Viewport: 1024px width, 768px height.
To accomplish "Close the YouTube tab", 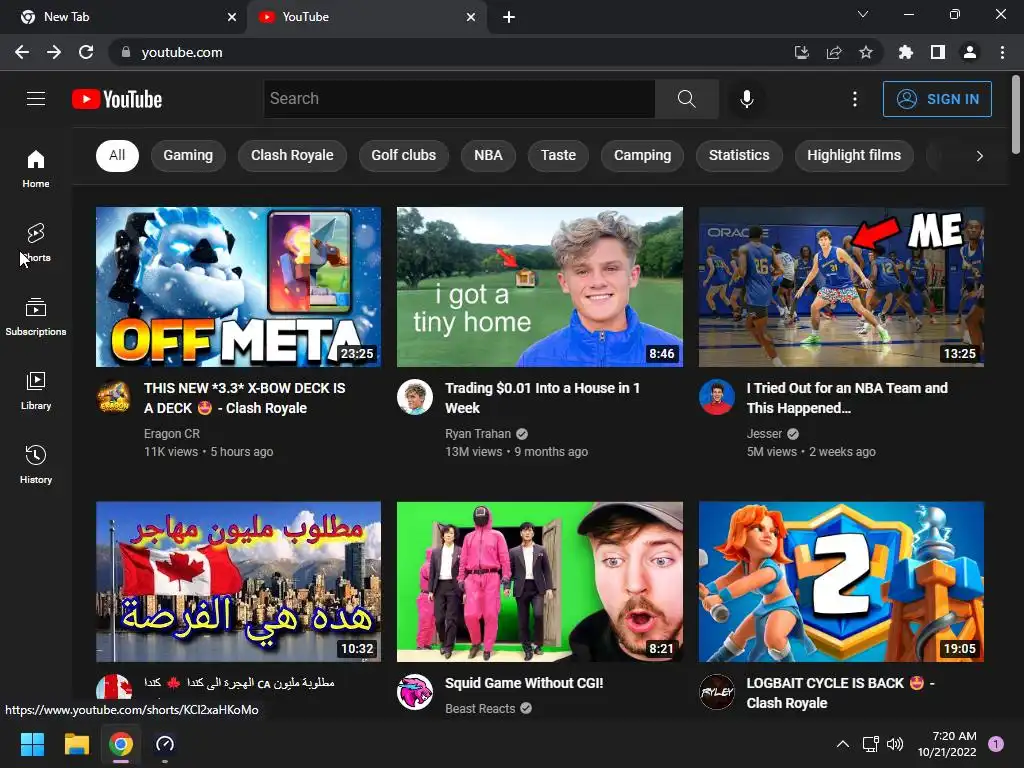I will (471, 17).
